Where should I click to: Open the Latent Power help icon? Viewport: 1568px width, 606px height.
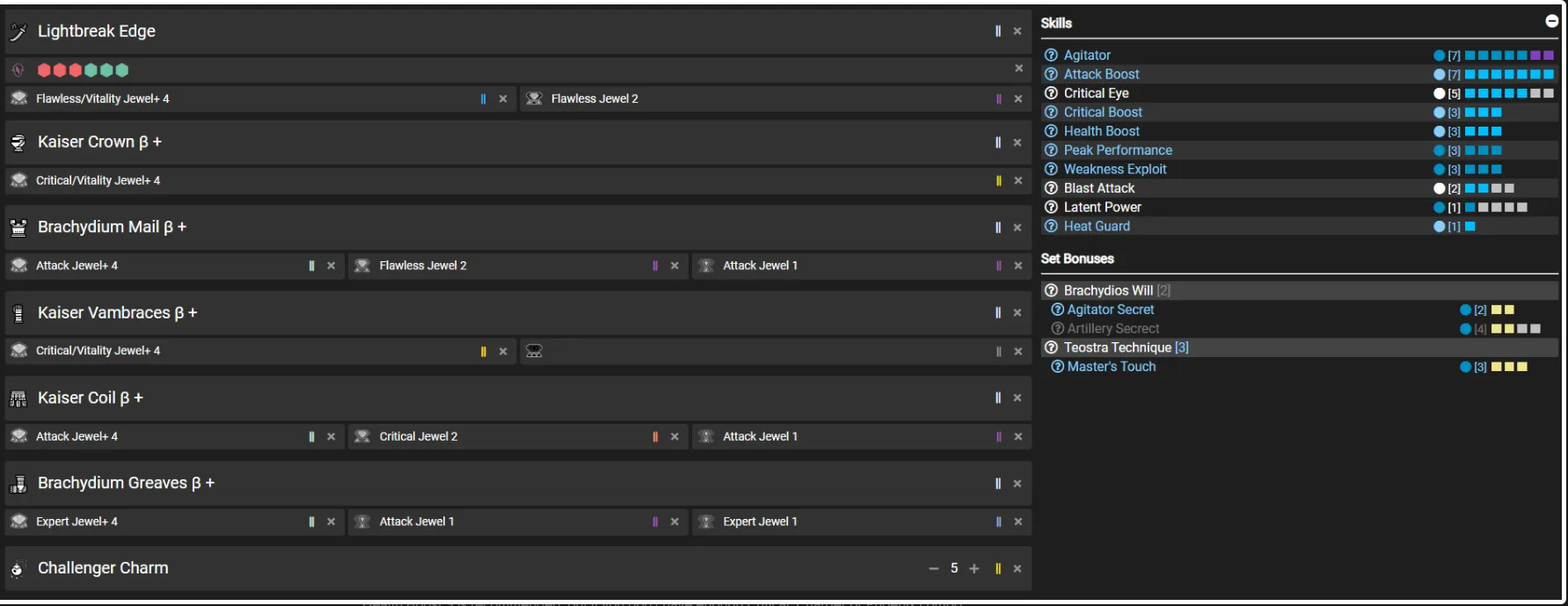coord(1051,207)
